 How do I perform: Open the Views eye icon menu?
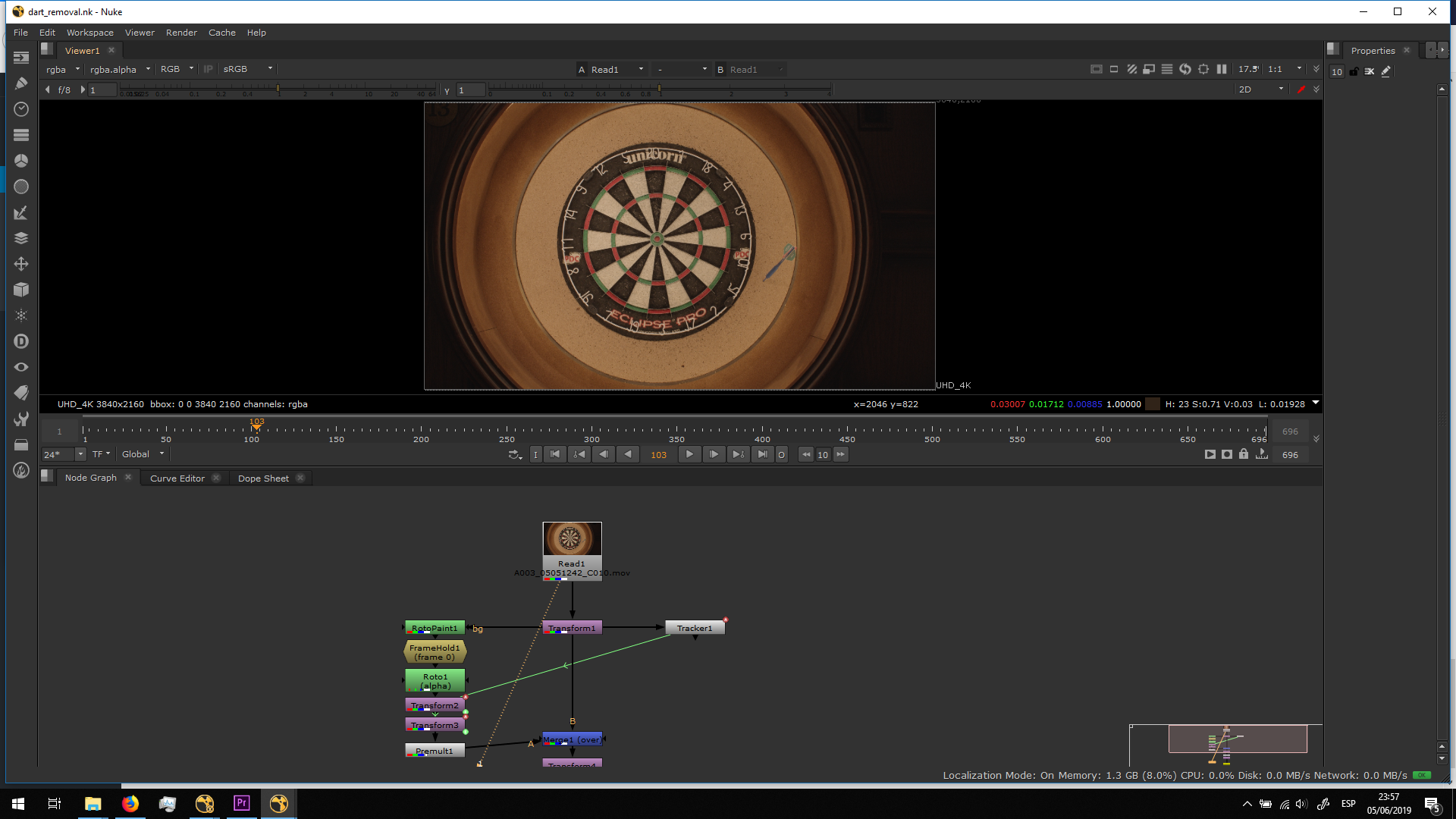coord(21,367)
